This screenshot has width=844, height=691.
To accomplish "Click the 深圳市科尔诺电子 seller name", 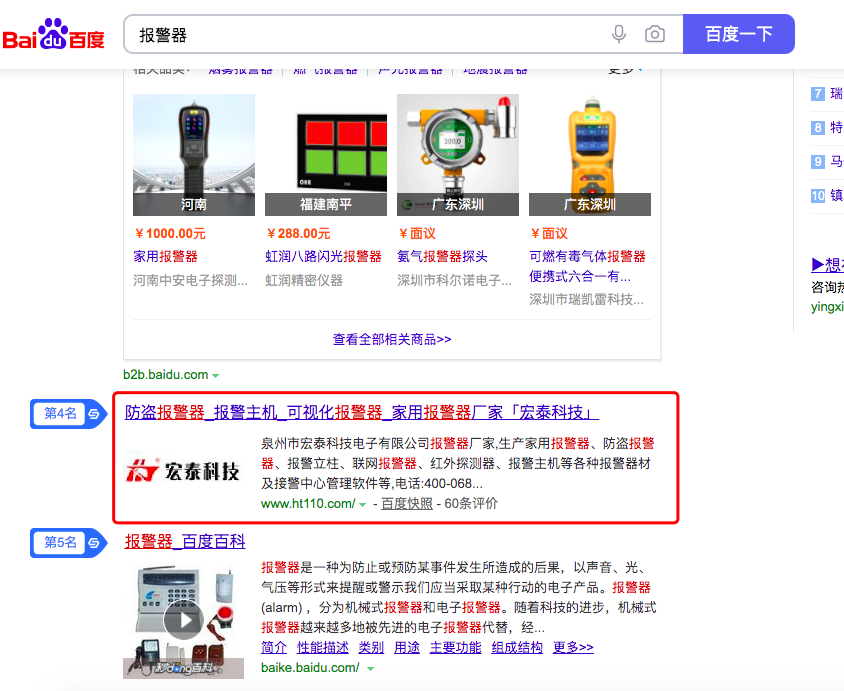I will click(454, 280).
